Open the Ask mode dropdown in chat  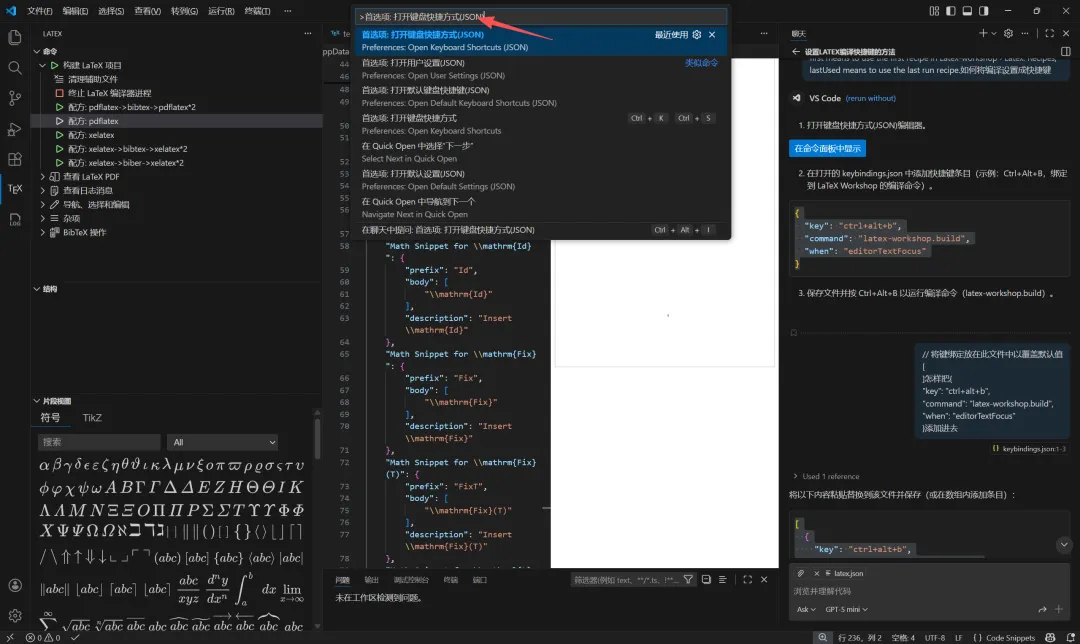point(806,610)
